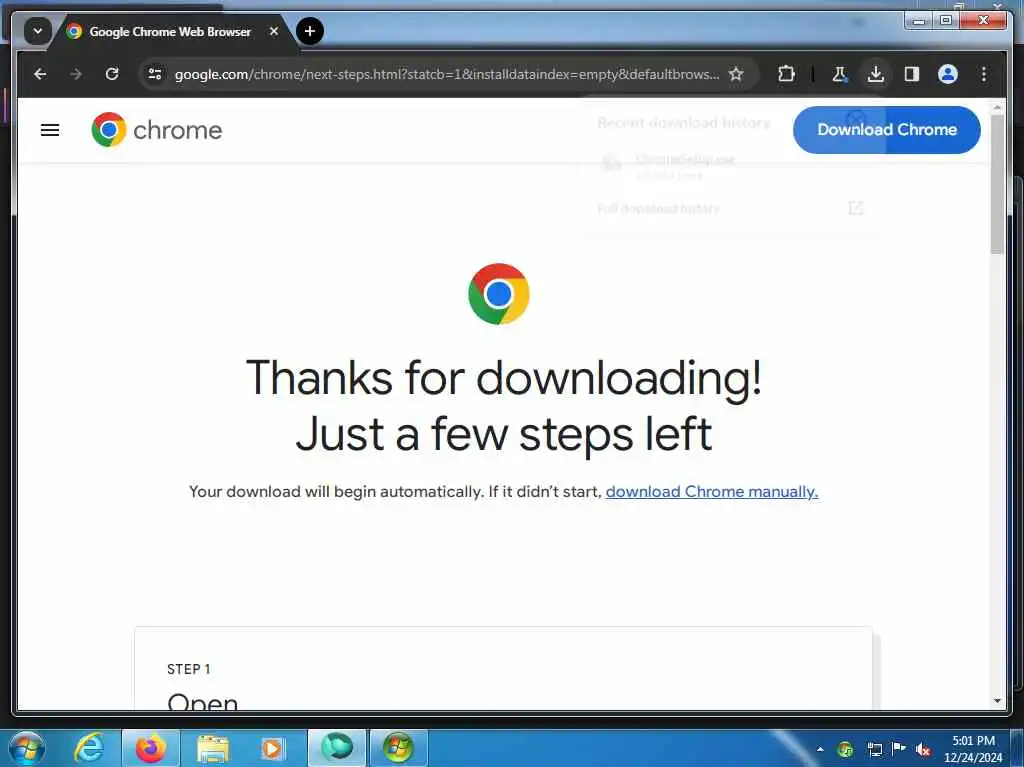Open the Chrome three-dot menu
This screenshot has height=767, width=1024.
984,74
